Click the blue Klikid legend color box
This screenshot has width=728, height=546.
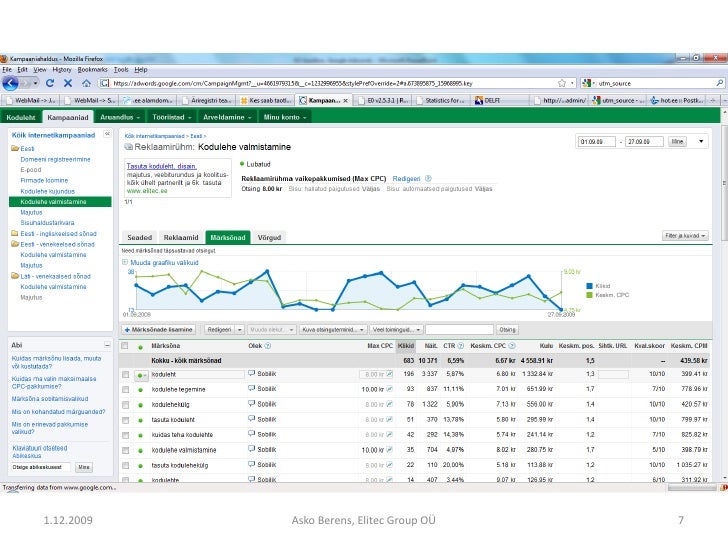point(590,285)
